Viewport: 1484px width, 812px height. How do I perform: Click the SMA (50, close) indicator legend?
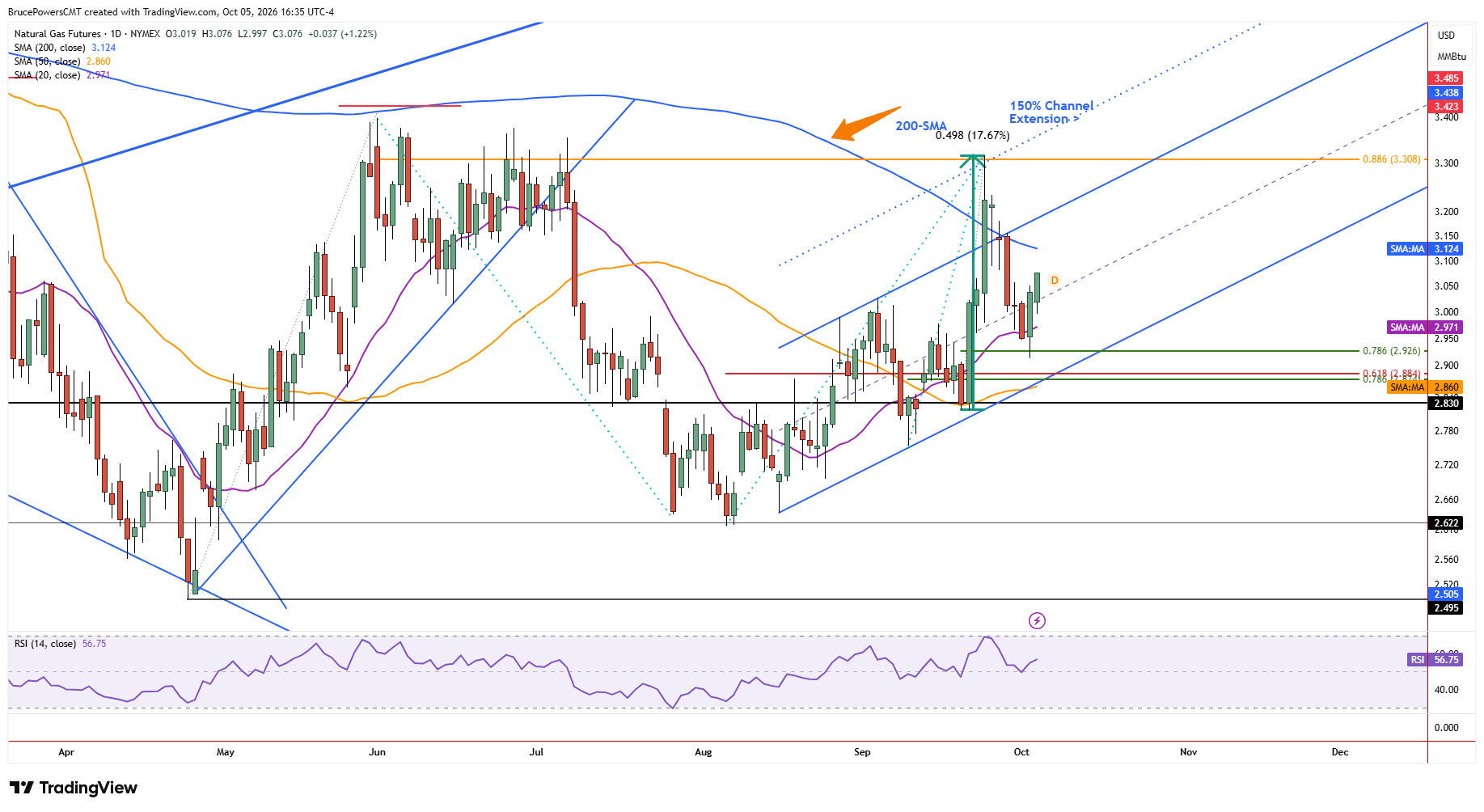pyautogui.click(x=62, y=61)
